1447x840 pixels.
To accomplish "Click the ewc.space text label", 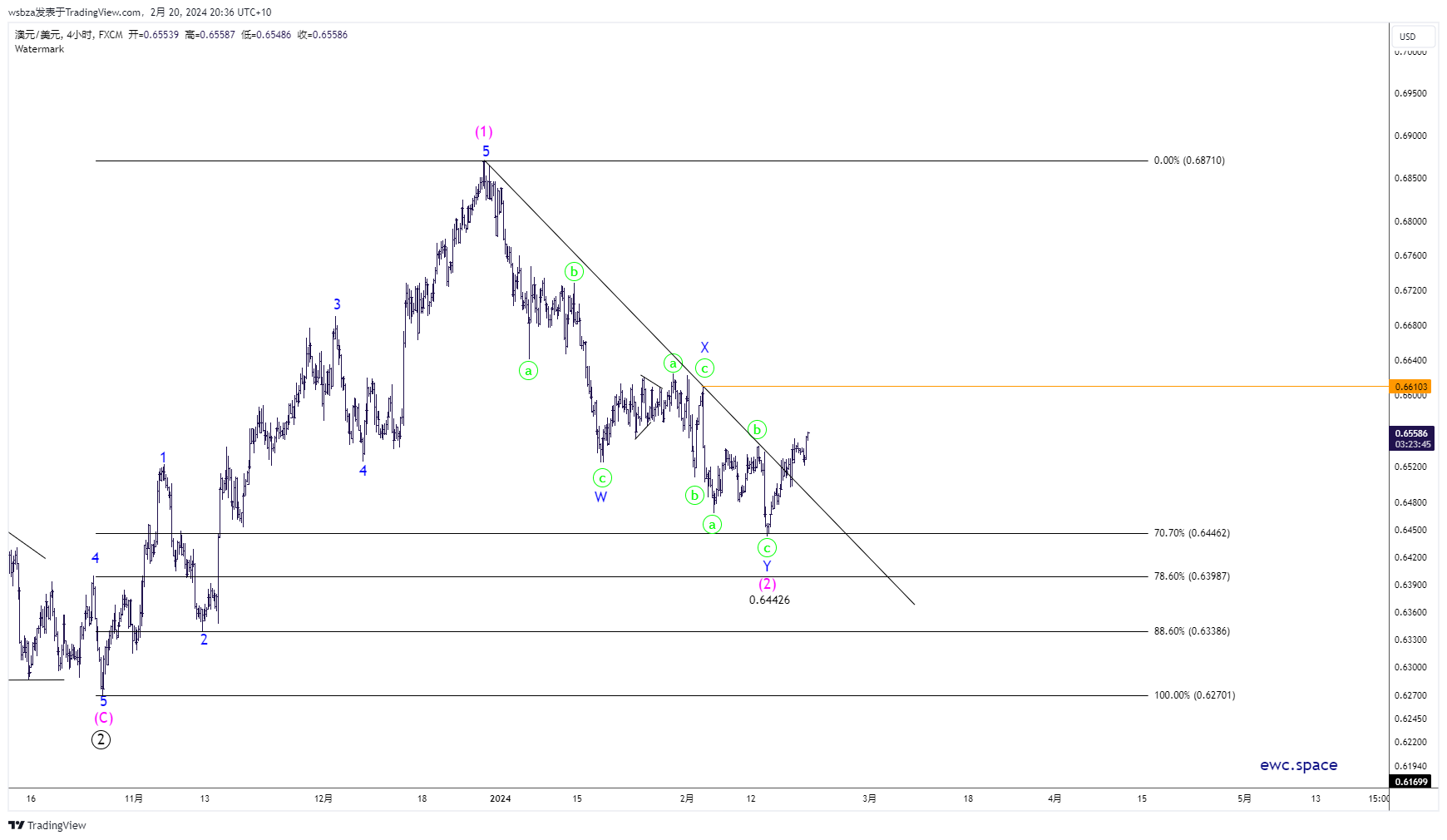I will point(1299,765).
